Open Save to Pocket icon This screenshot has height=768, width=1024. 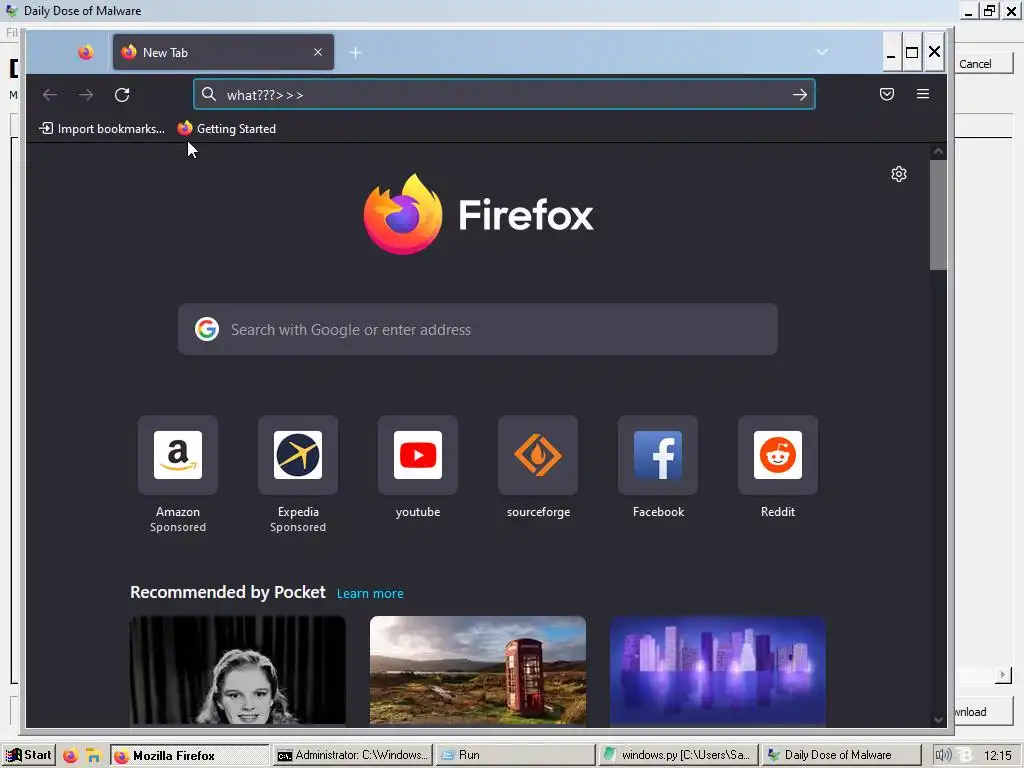[886, 94]
